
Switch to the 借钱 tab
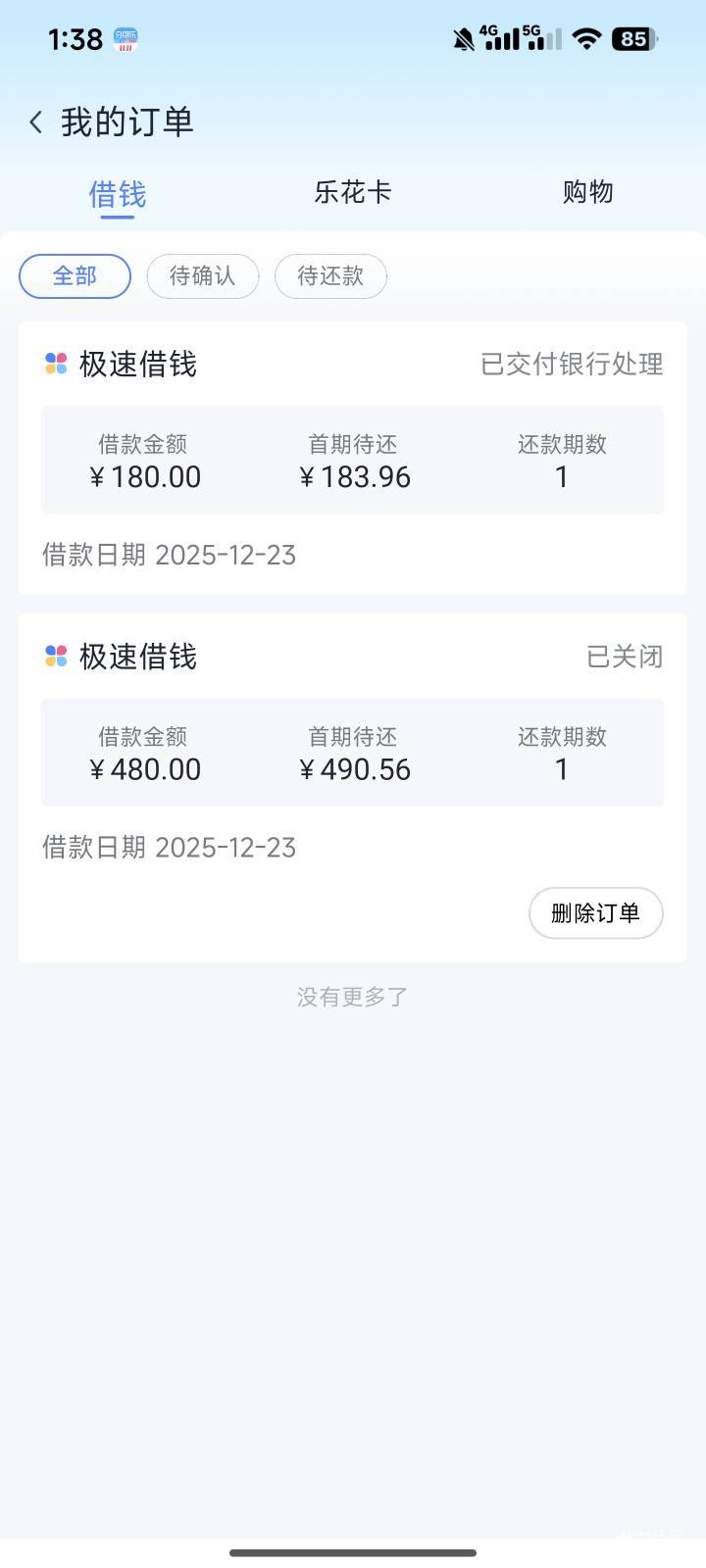[x=118, y=193]
